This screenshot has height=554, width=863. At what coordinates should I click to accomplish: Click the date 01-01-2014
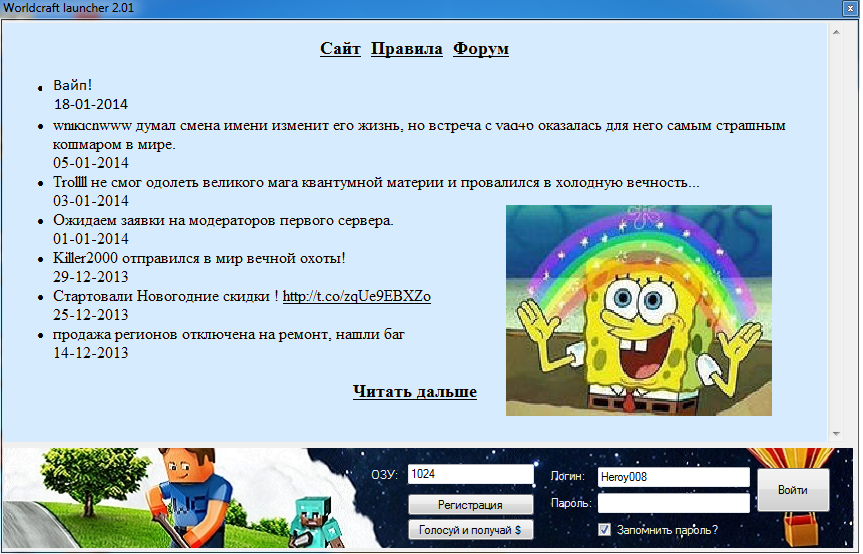(x=91, y=239)
